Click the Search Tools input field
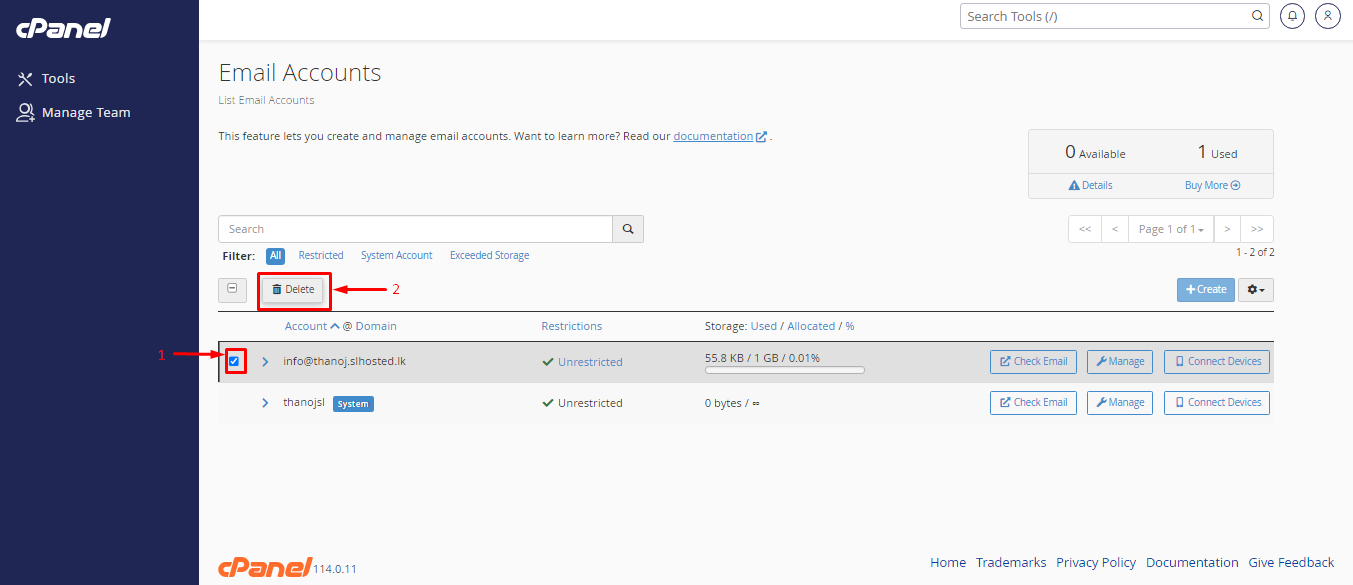The height and width of the screenshot is (585, 1353). click(1105, 16)
